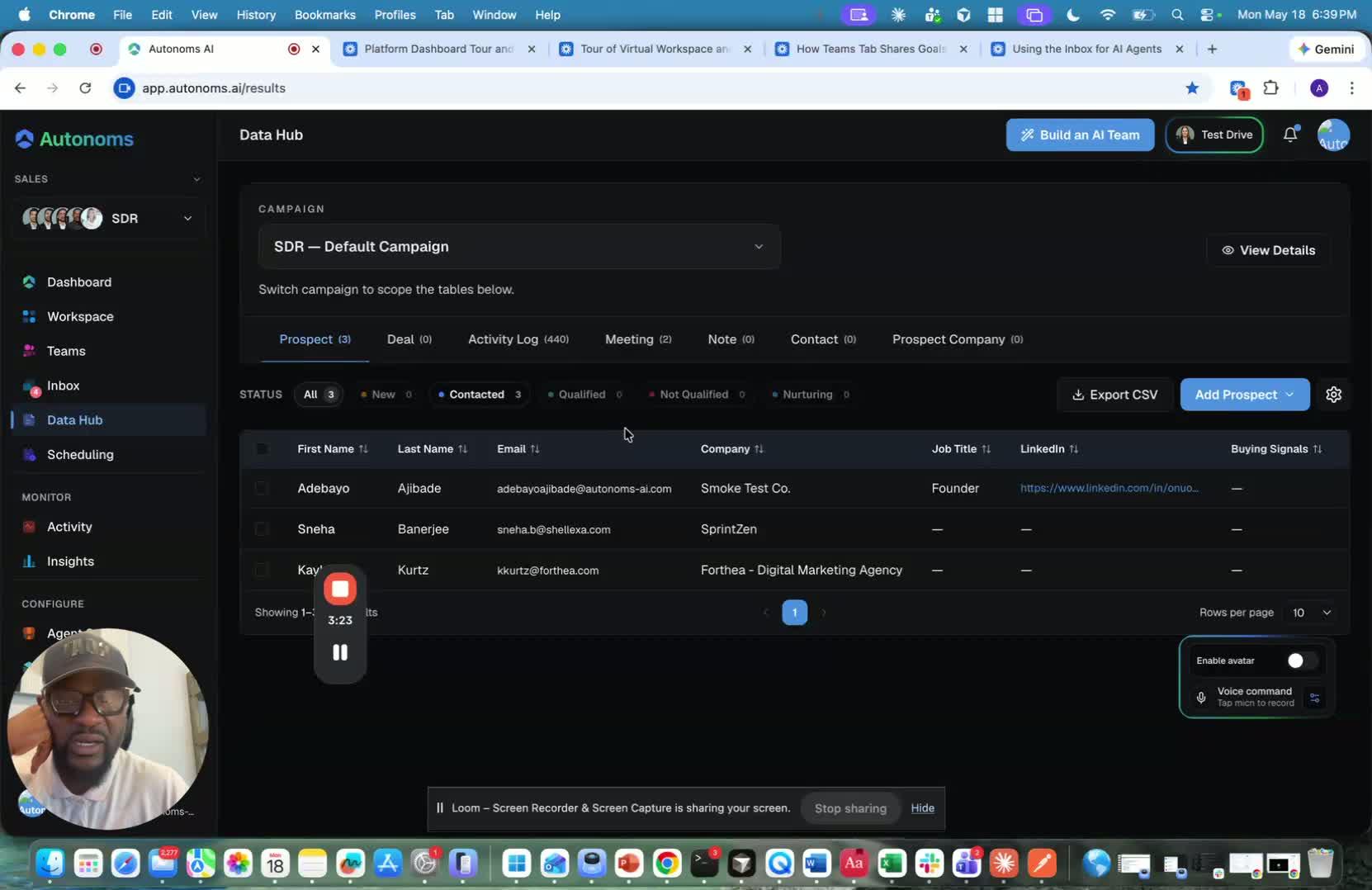Viewport: 1372px width, 890px height.
Task: Open the user profile avatar
Action: 1333,135
